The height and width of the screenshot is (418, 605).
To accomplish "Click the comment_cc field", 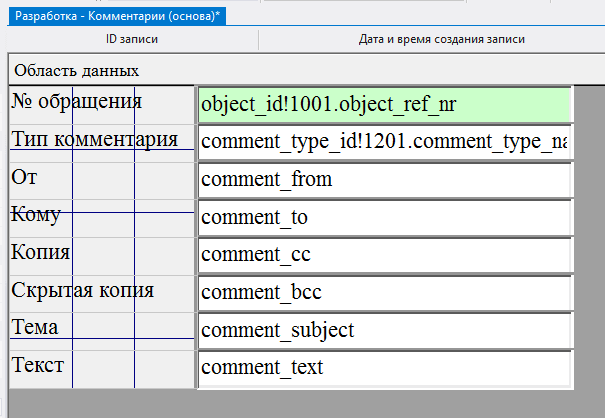I will [384, 255].
